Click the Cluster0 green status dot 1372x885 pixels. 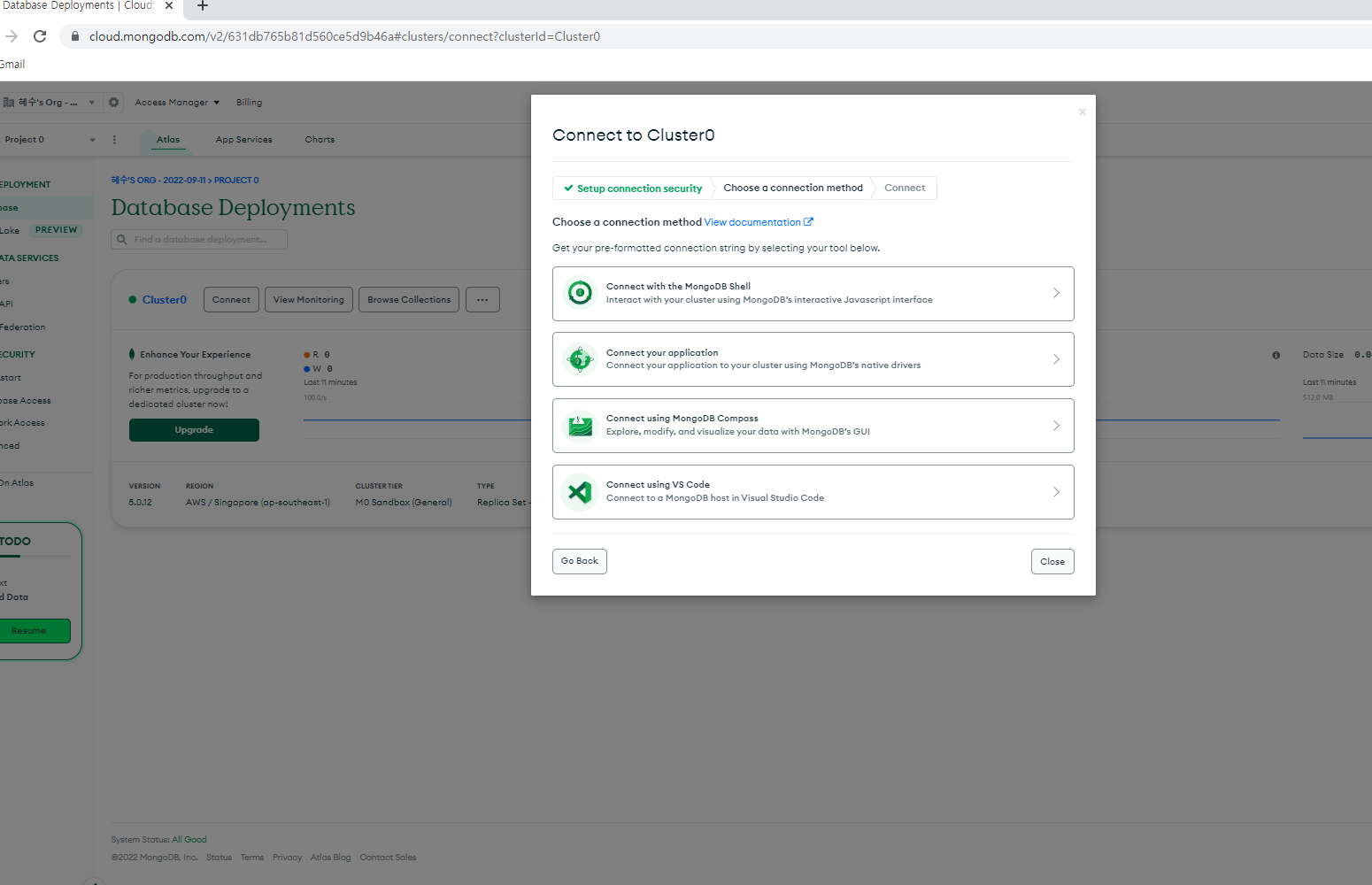click(132, 300)
